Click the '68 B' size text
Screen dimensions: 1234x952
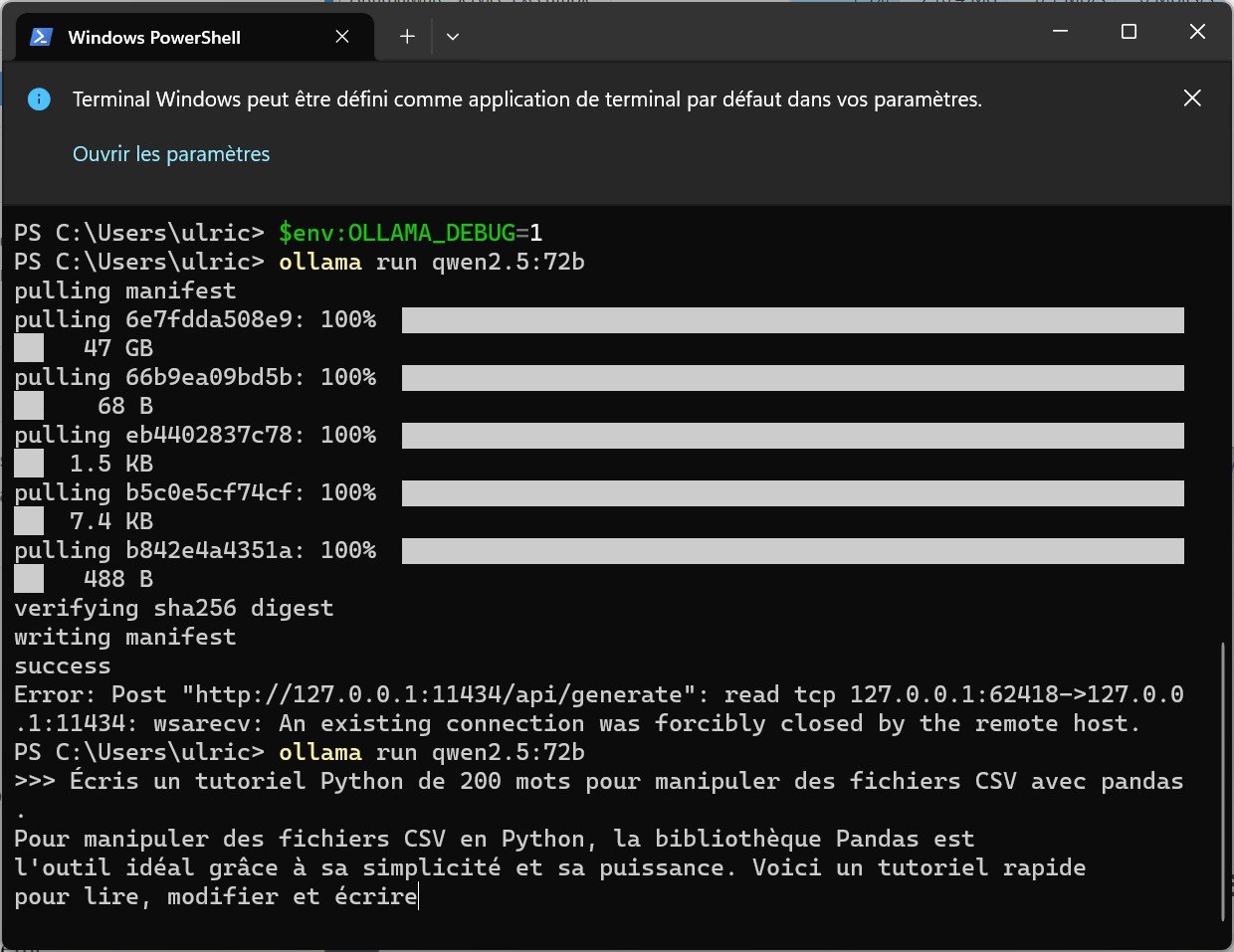point(125,406)
